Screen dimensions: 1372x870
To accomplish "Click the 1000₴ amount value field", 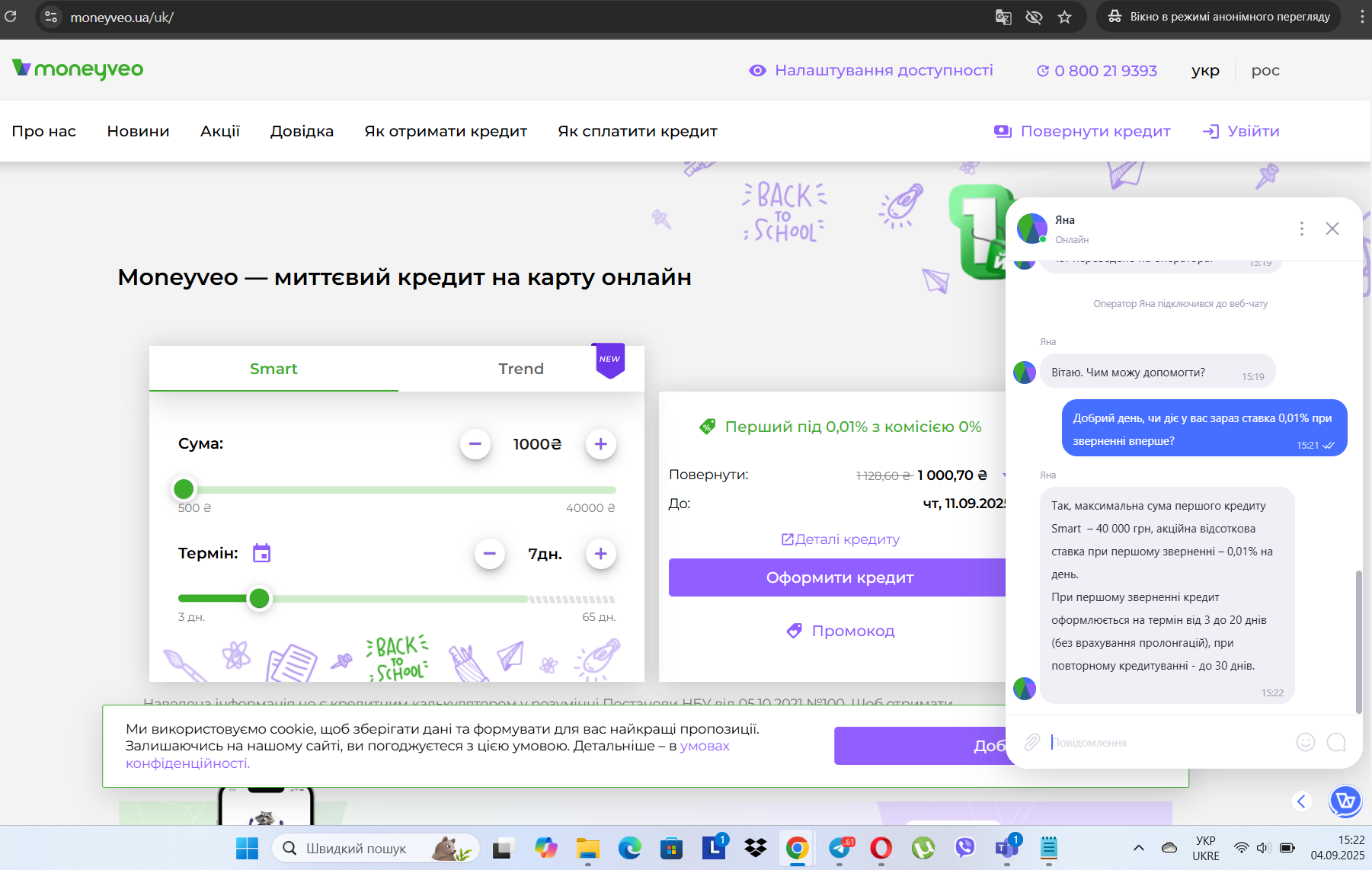I will 537,444.
